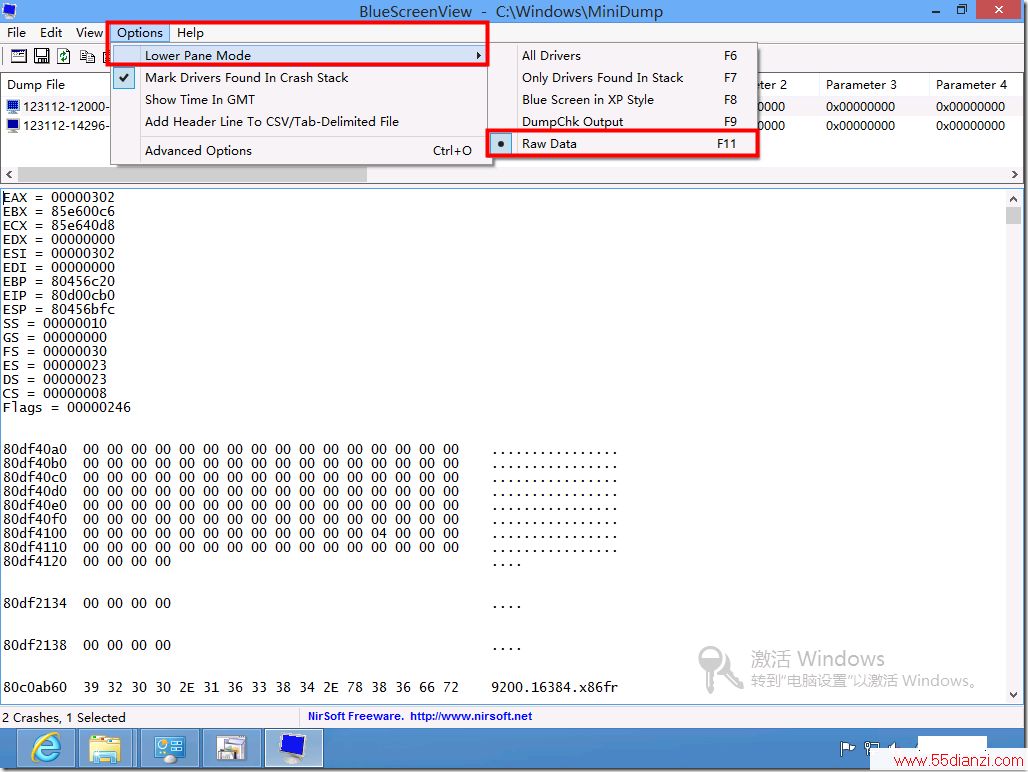Viewport: 1028px width, 772px height.
Task: Select Blue Screen in XP Style mode
Action: (623, 100)
